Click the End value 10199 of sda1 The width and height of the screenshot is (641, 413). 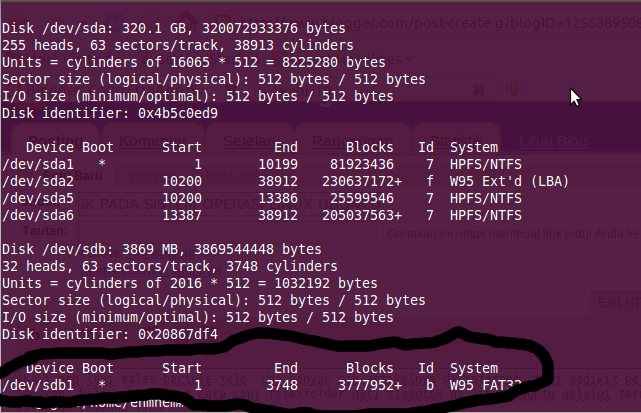pyautogui.click(x=278, y=164)
